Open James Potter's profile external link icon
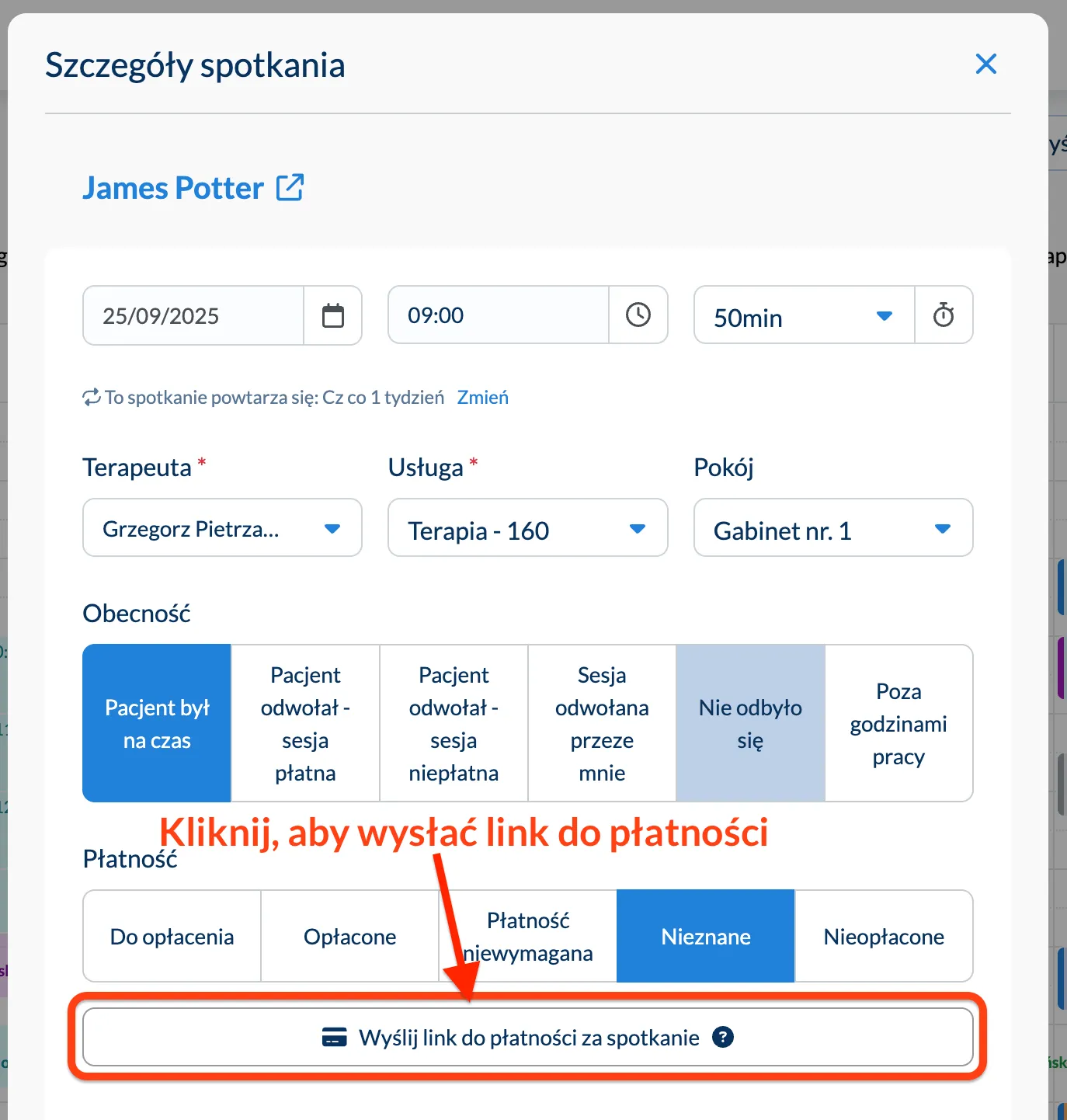The height and width of the screenshot is (1120, 1067). (290, 187)
